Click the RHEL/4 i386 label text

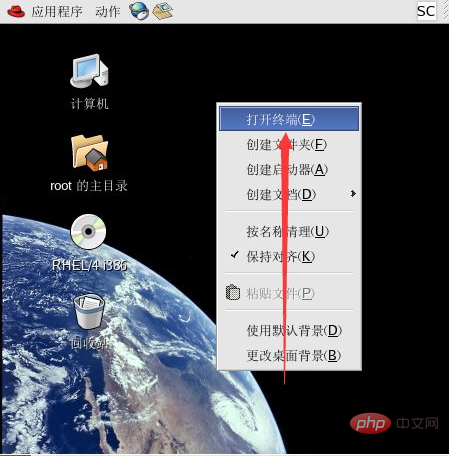(x=89, y=265)
